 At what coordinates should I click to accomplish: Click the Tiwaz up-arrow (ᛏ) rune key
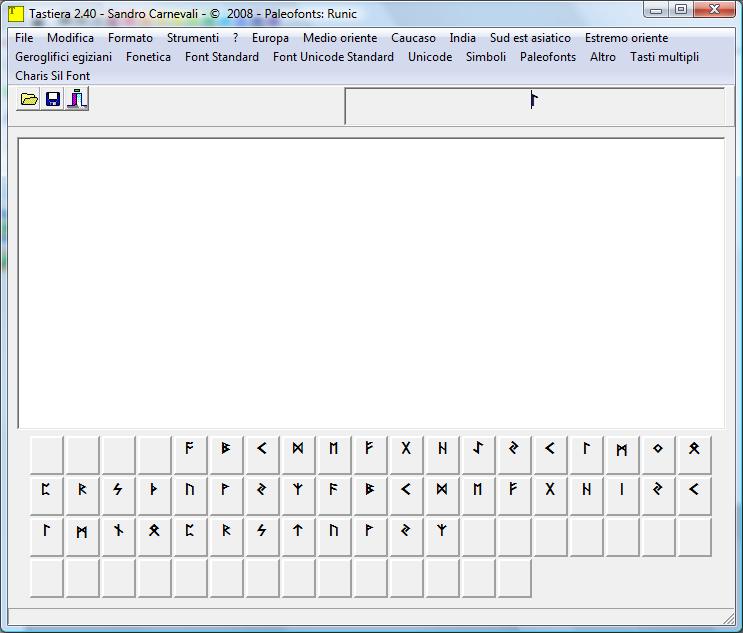coord(298,537)
